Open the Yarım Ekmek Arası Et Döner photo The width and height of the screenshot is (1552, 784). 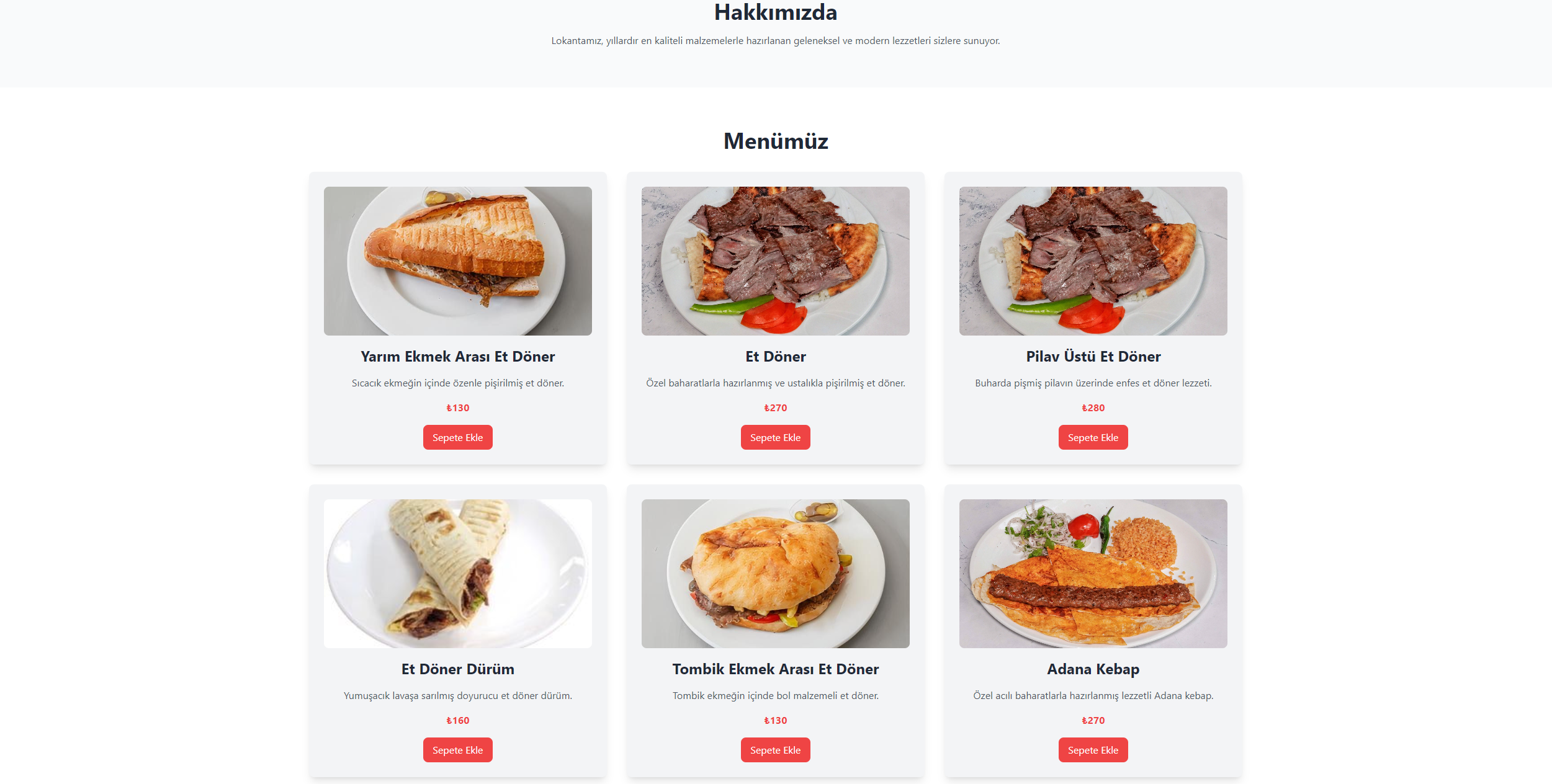point(457,261)
